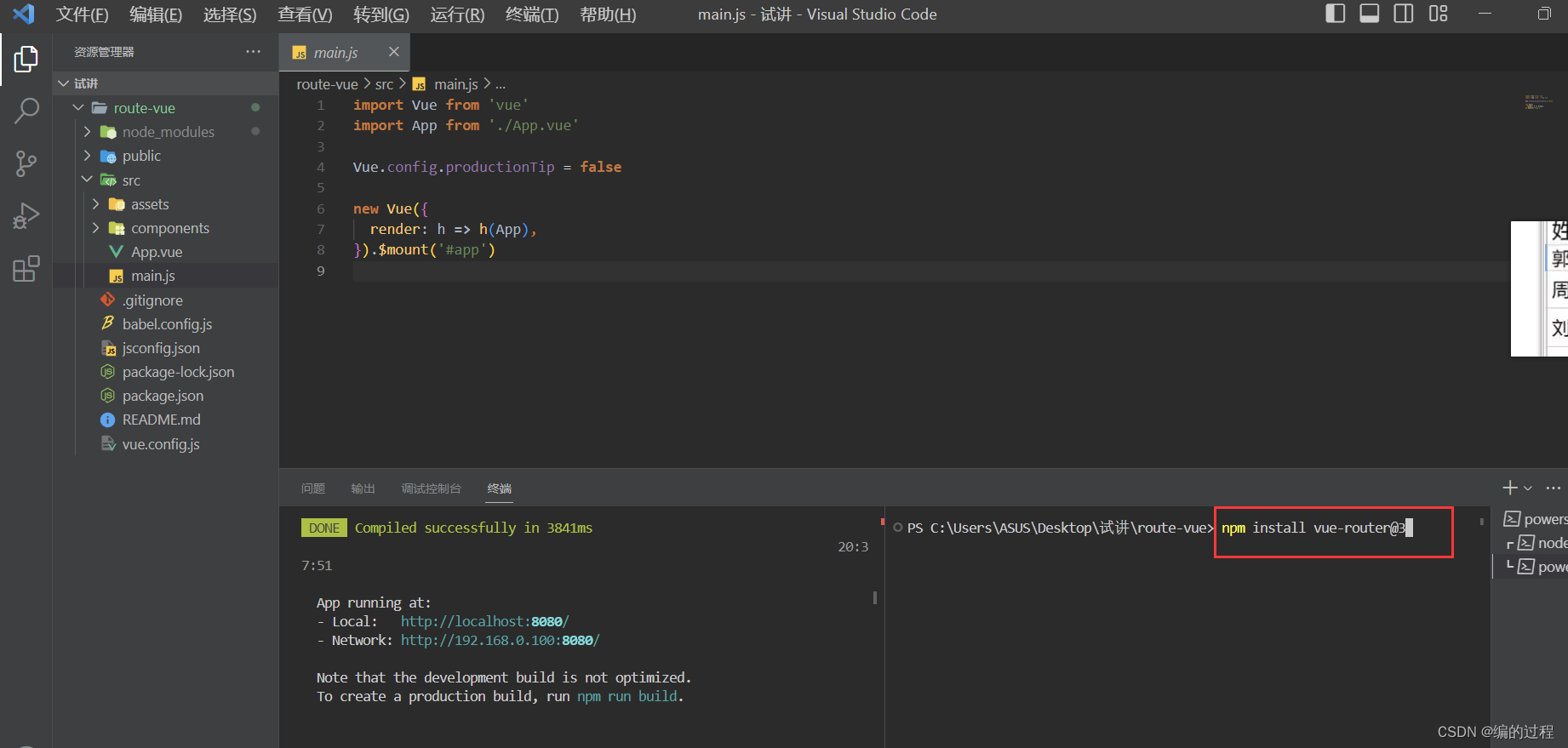Screen dimensions: 1568x748
Task: Open Customize Layout icon
Action: [x=1438, y=14]
